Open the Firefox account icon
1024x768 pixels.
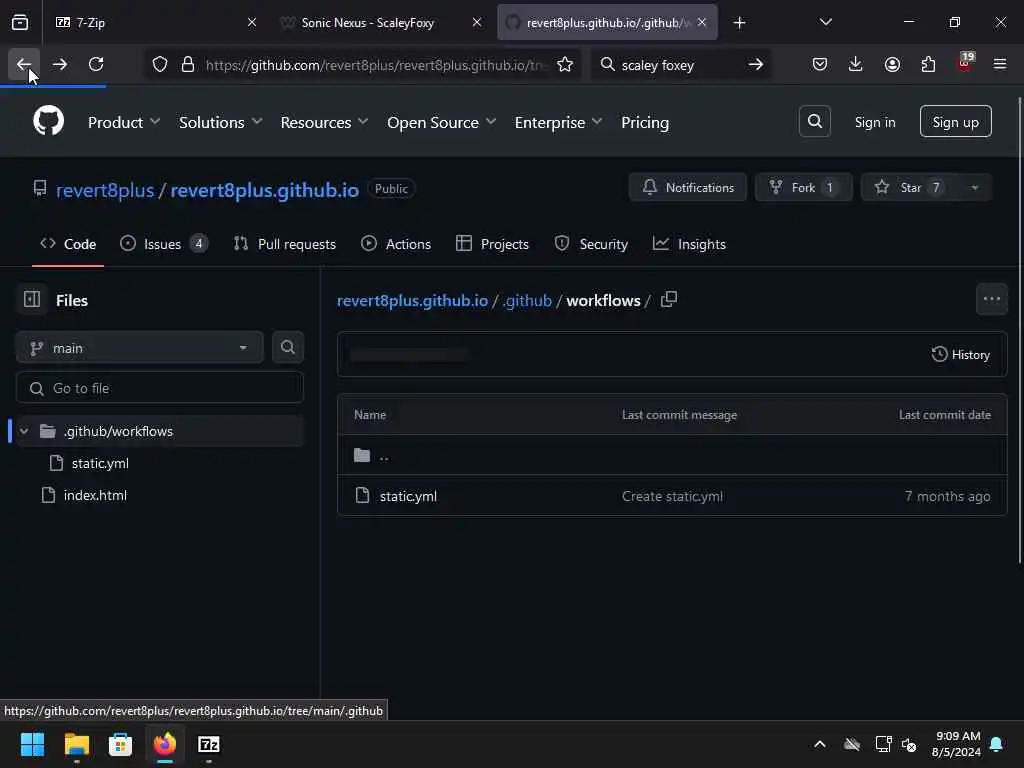tap(892, 64)
